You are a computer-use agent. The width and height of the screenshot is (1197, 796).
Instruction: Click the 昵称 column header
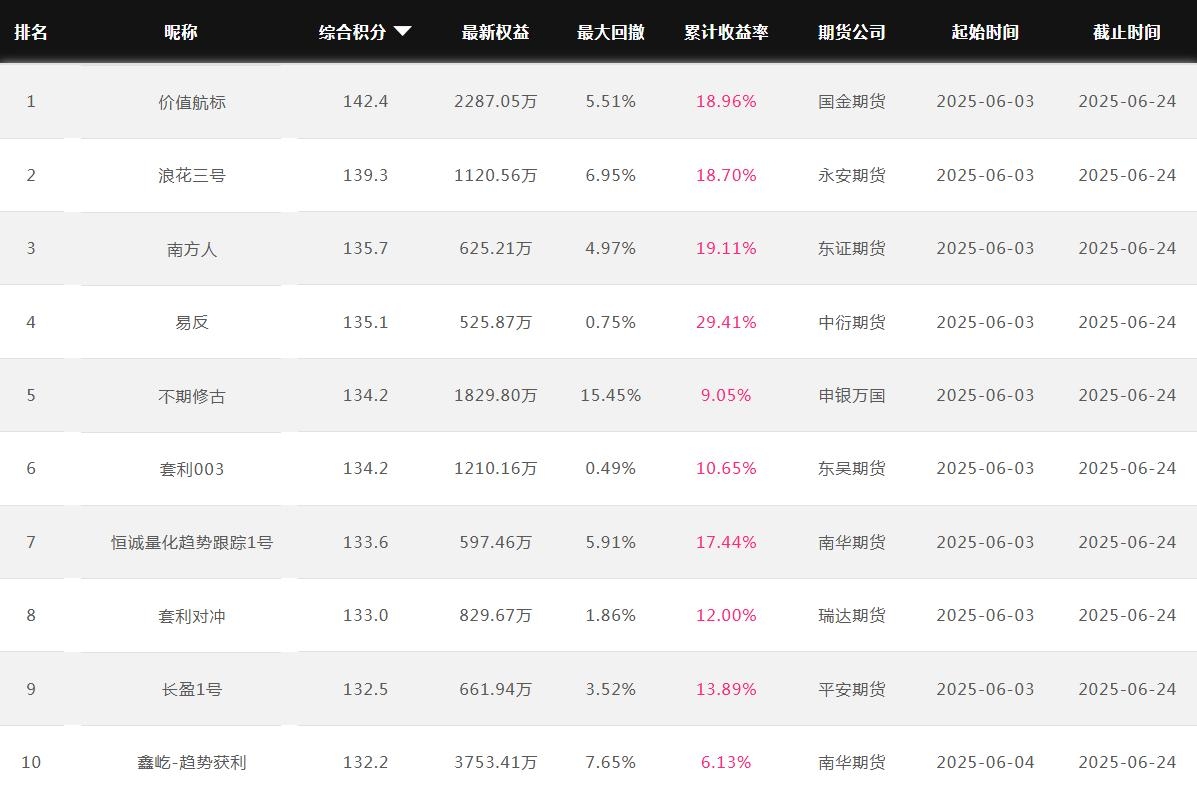click(181, 32)
